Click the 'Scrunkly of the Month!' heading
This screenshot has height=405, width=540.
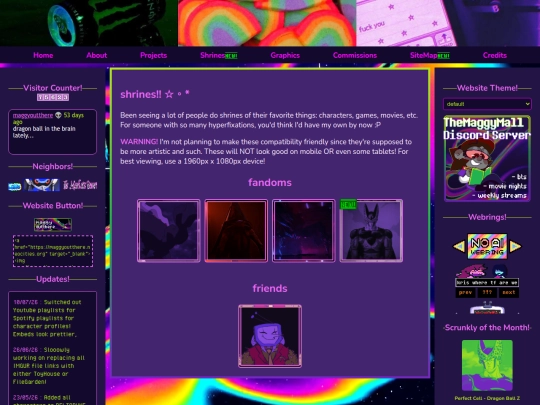coord(487,328)
